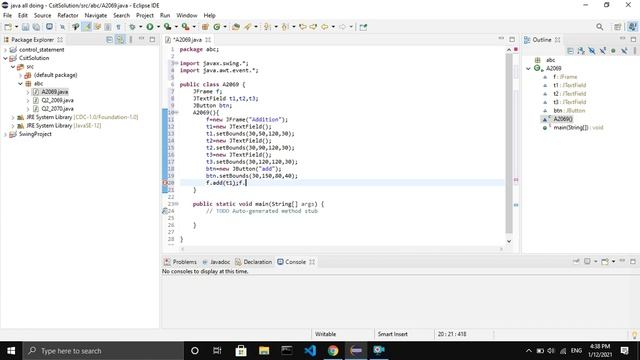Image resolution: width=640 pixels, height=360 pixels.
Task: Save the current file via Save icon
Action: click(25, 27)
